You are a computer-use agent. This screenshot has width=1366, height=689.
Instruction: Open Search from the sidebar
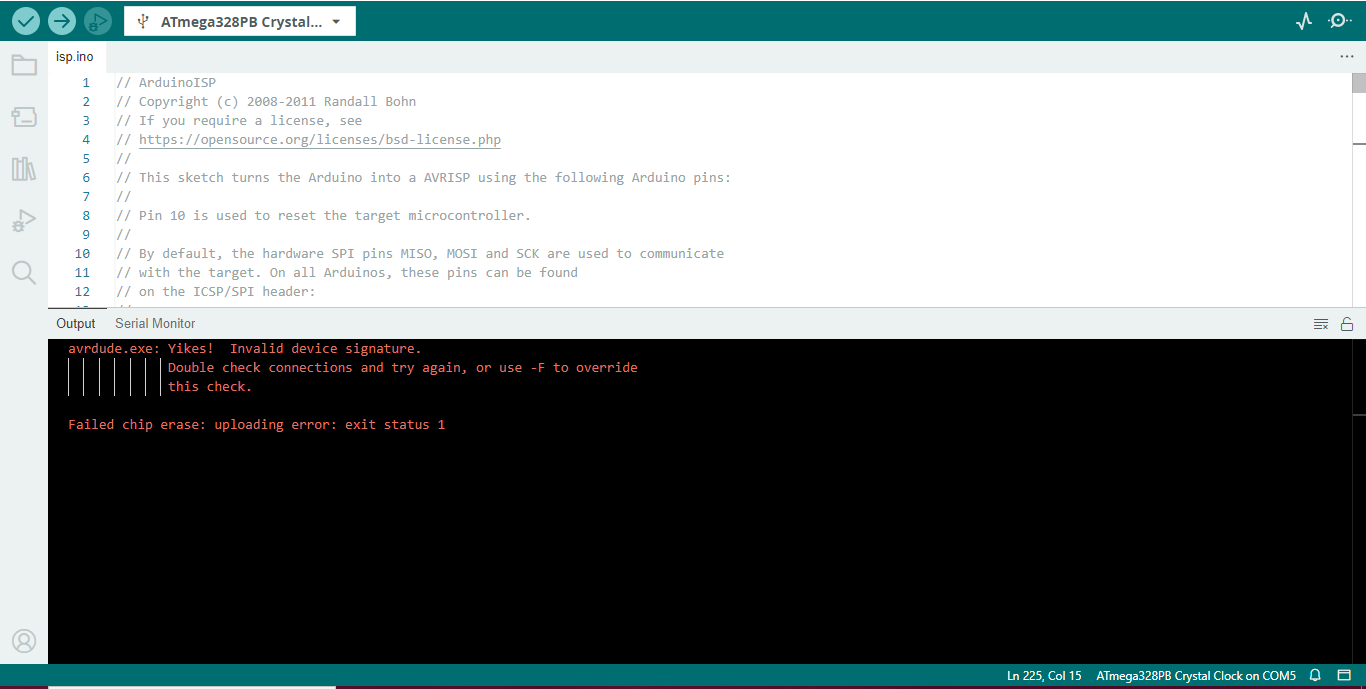(x=24, y=272)
